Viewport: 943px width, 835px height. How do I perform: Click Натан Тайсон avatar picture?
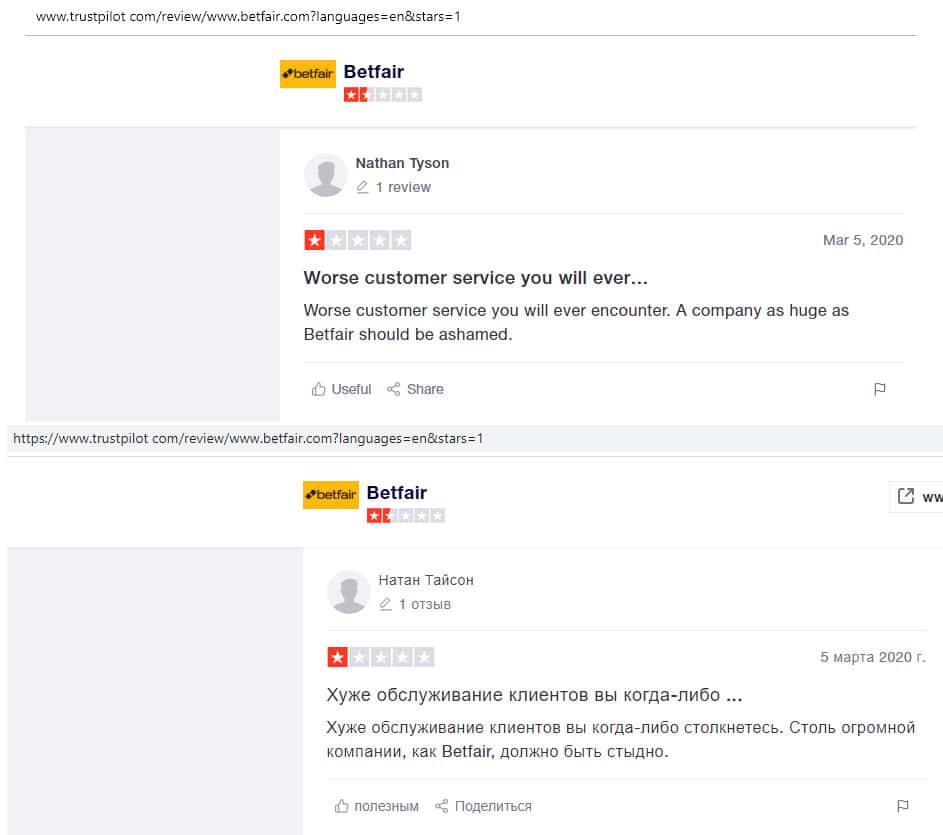pyautogui.click(x=349, y=592)
